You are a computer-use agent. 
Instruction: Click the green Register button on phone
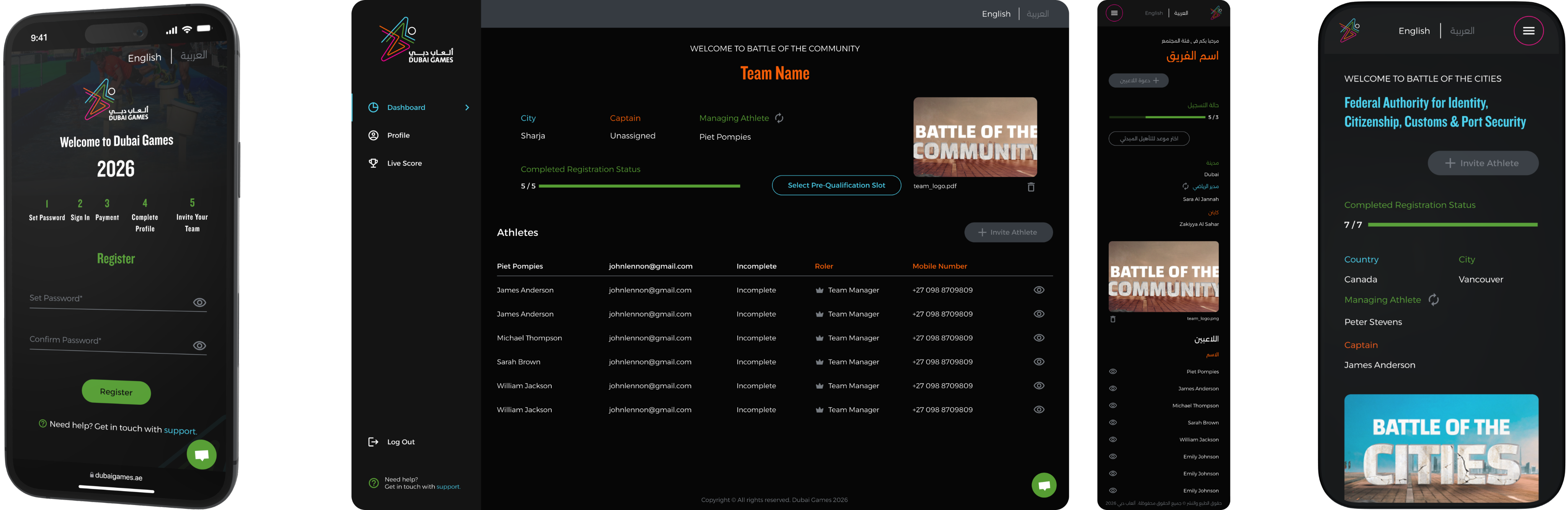(x=116, y=392)
